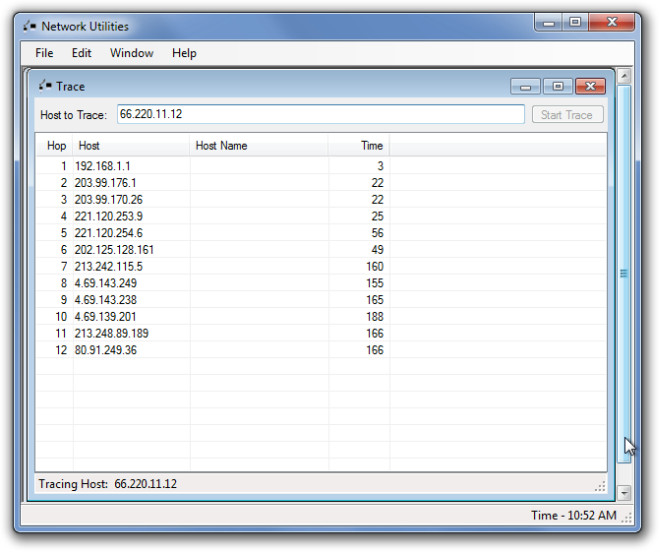Image resolution: width=660 pixels, height=552 pixels.
Task: Click the Tracing Host status text
Action: (108, 484)
